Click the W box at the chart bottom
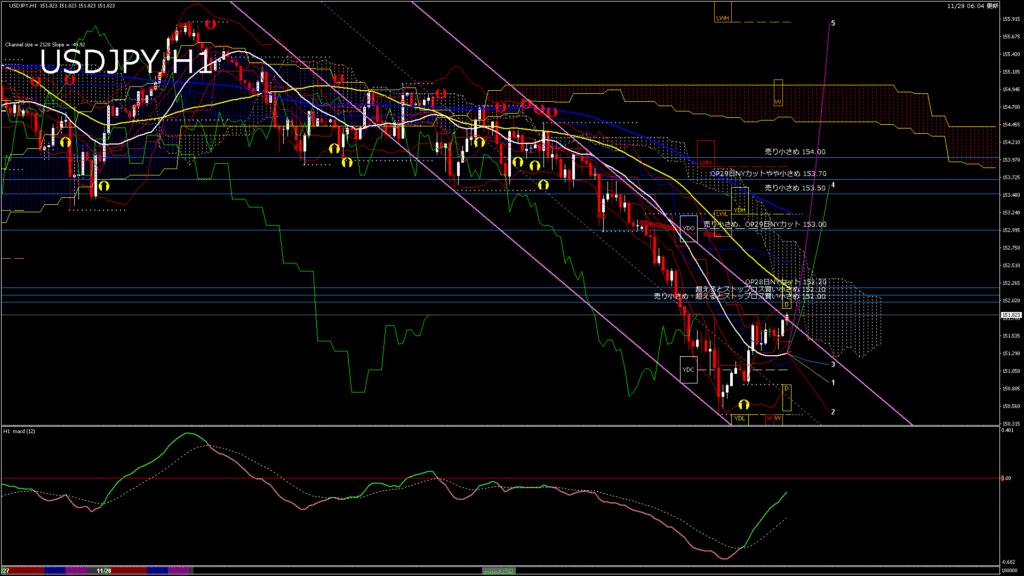 (x=778, y=418)
